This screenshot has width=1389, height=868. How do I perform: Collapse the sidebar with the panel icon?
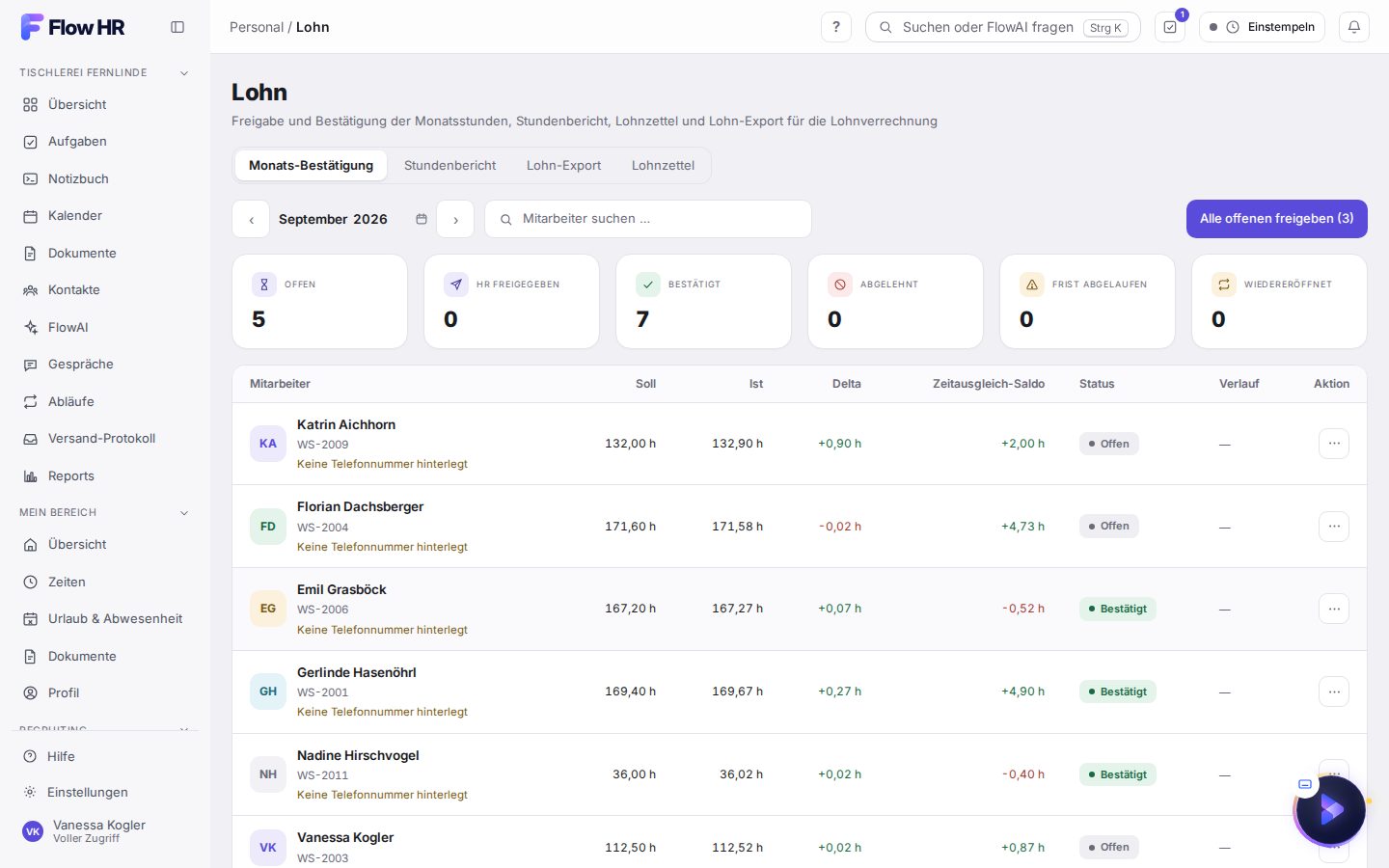tap(177, 27)
